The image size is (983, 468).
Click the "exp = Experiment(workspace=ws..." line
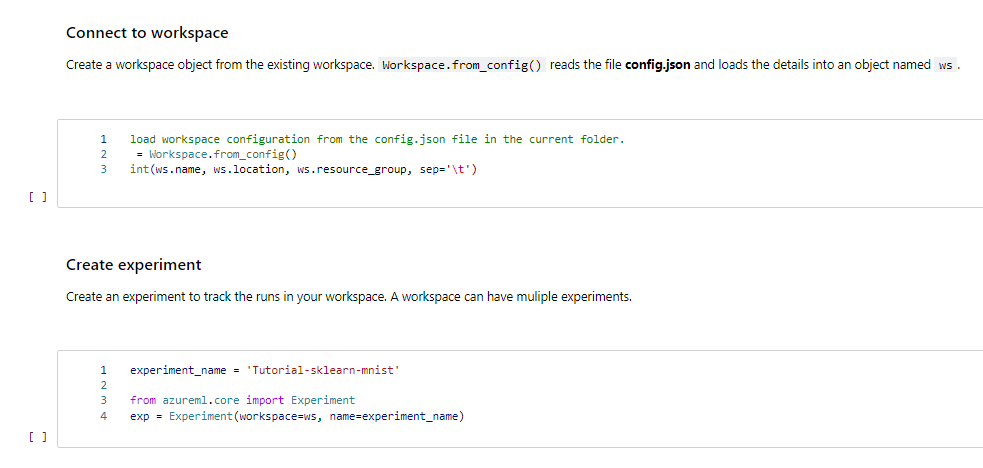pos(297,415)
